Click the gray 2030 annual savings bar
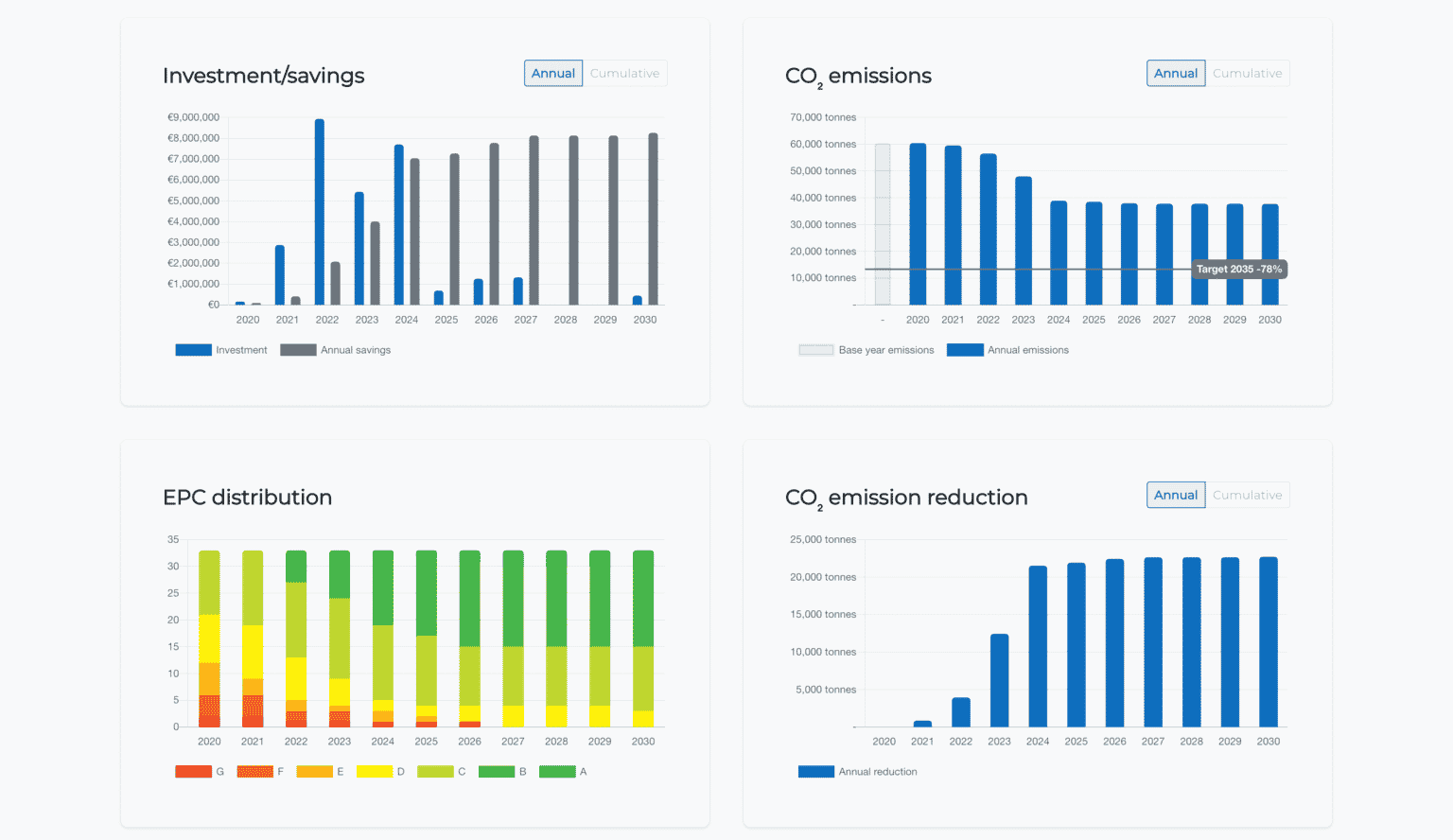This screenshot has width=1453, height=840. click(x=653, y=219)
